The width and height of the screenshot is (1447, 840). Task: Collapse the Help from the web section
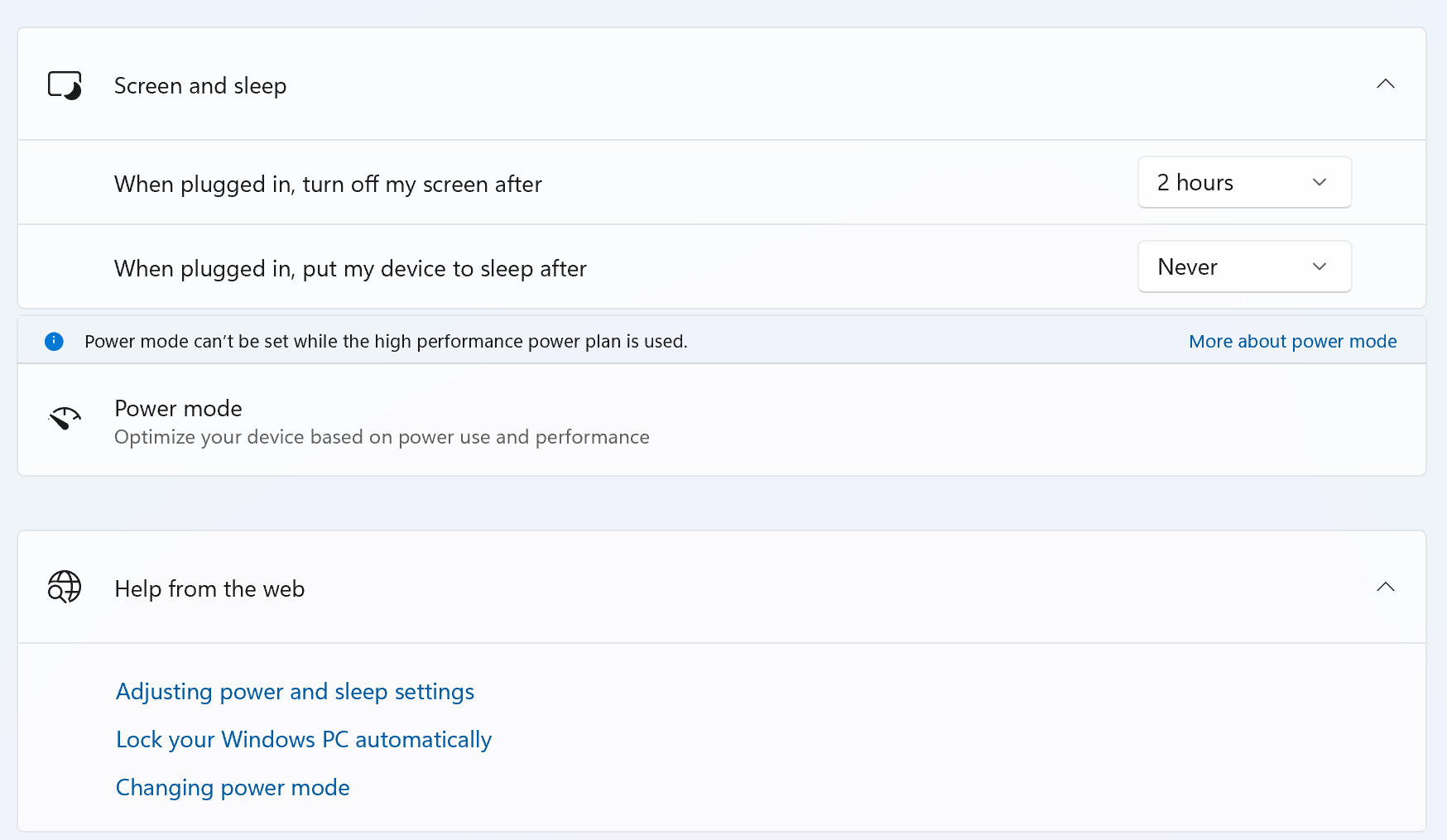click(1385, 588)
